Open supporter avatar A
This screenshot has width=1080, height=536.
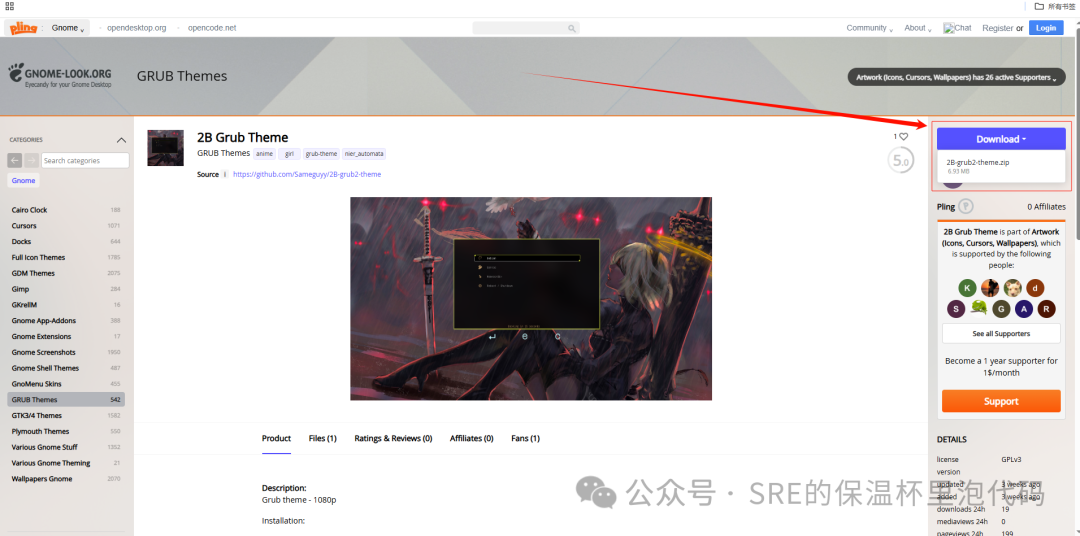1024,309
